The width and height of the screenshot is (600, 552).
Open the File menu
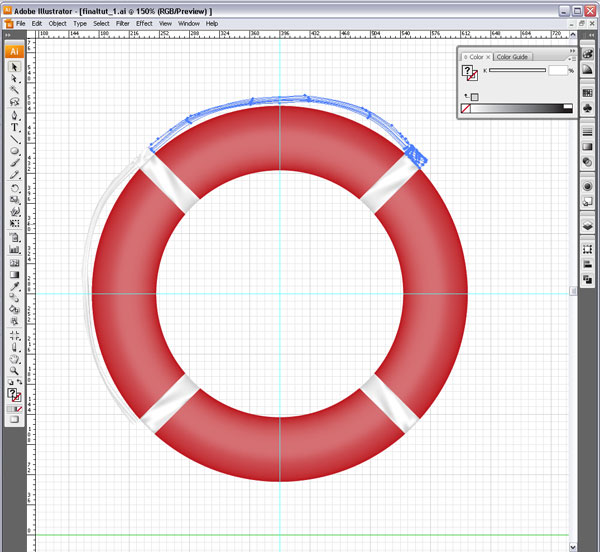click(x=20, y=24)
